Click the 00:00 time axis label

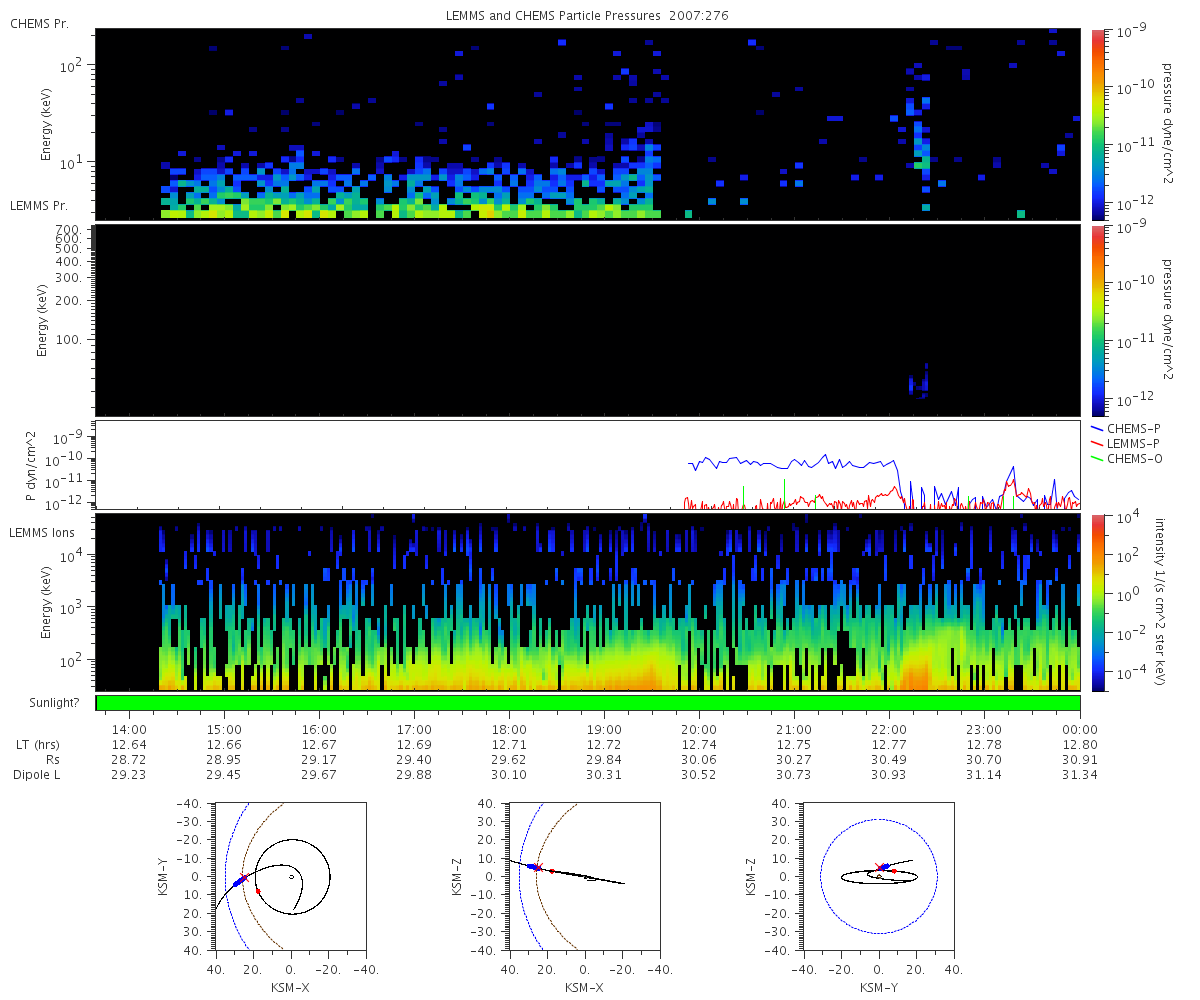tap(1080, 729)
